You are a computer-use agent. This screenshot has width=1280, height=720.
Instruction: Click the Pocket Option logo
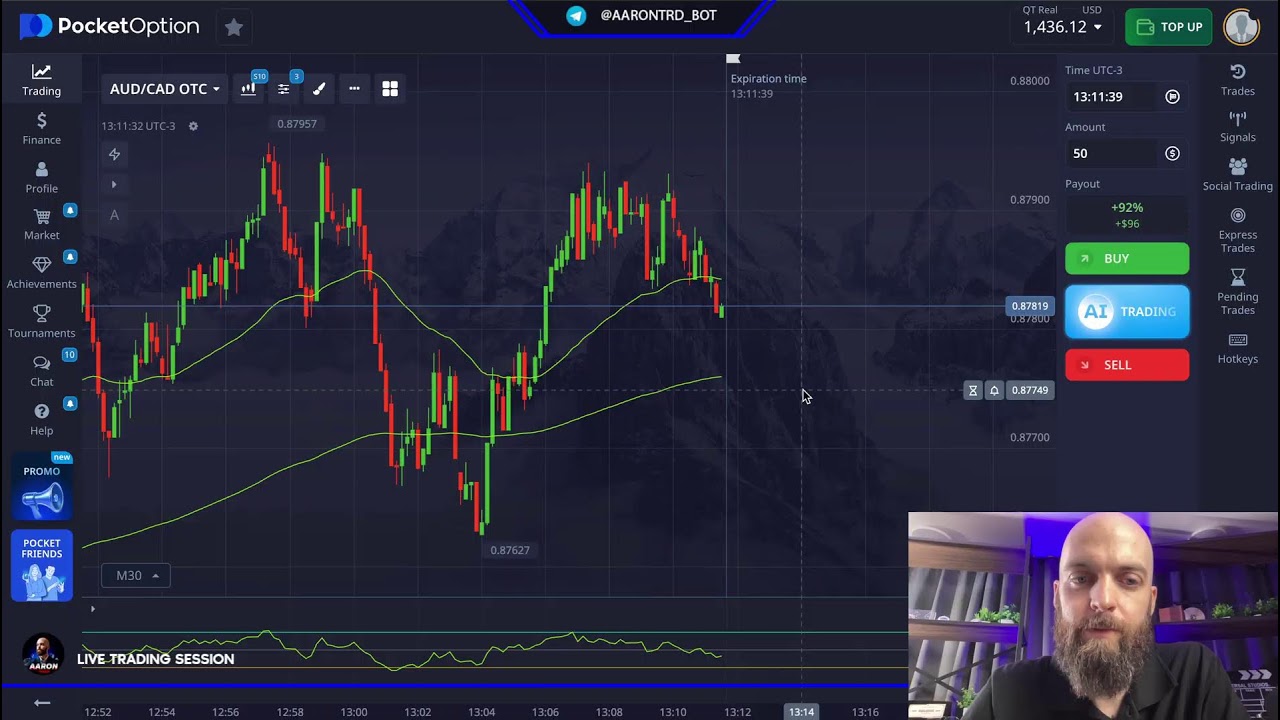[x=110, y=27]
